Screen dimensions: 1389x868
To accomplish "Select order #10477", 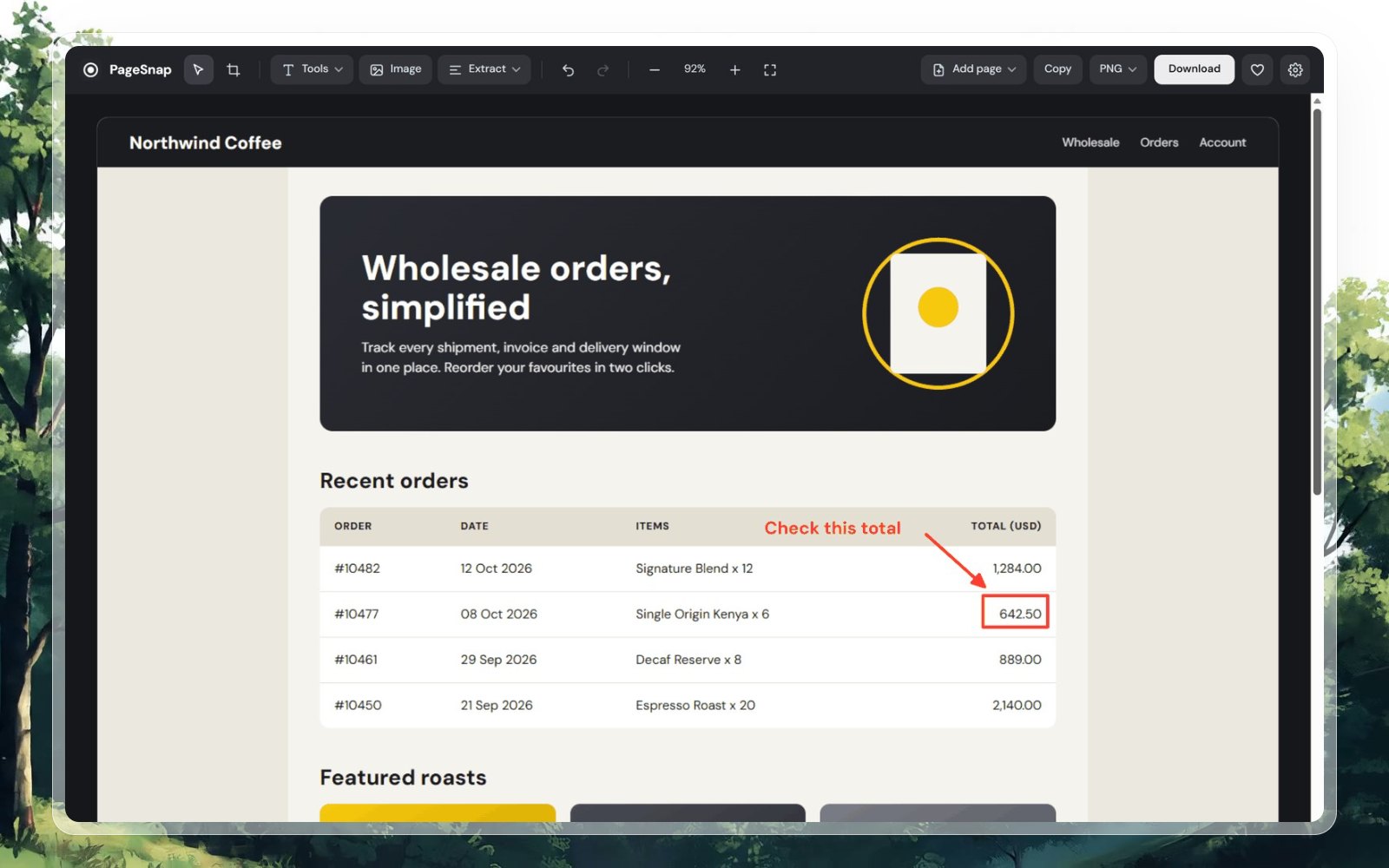I will coord(356,614).
